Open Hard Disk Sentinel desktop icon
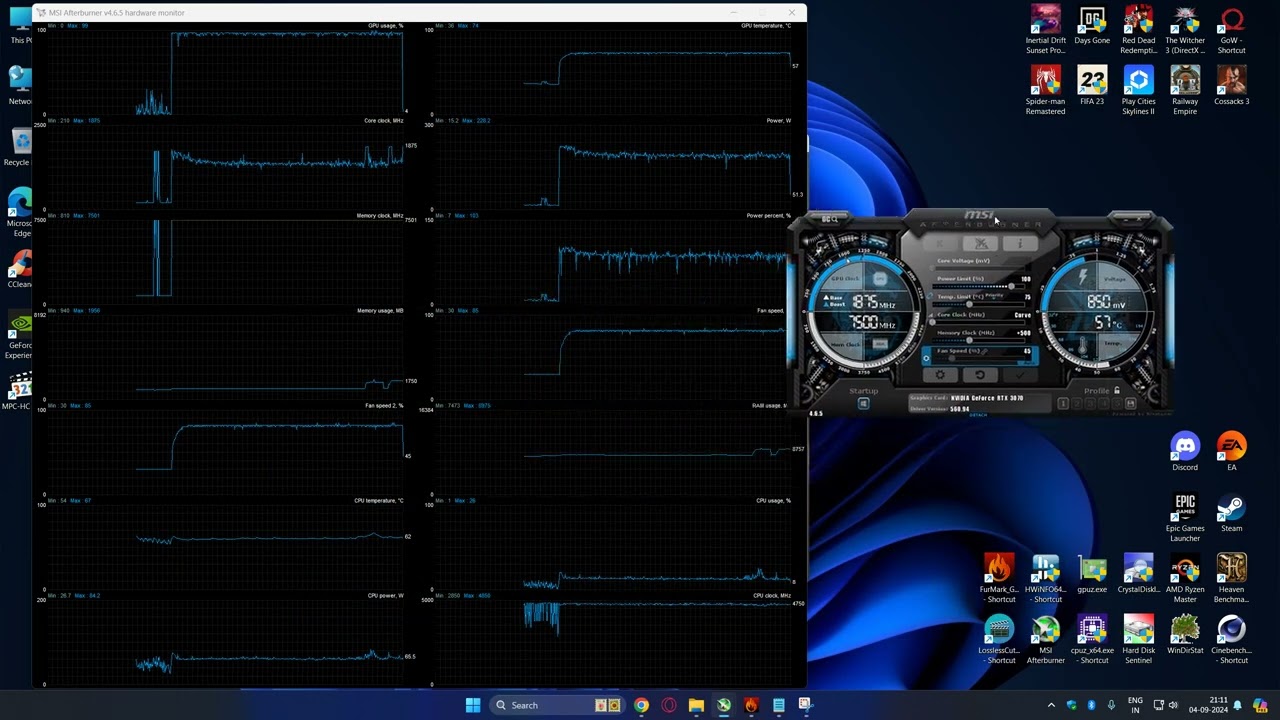 point(1138,640)
